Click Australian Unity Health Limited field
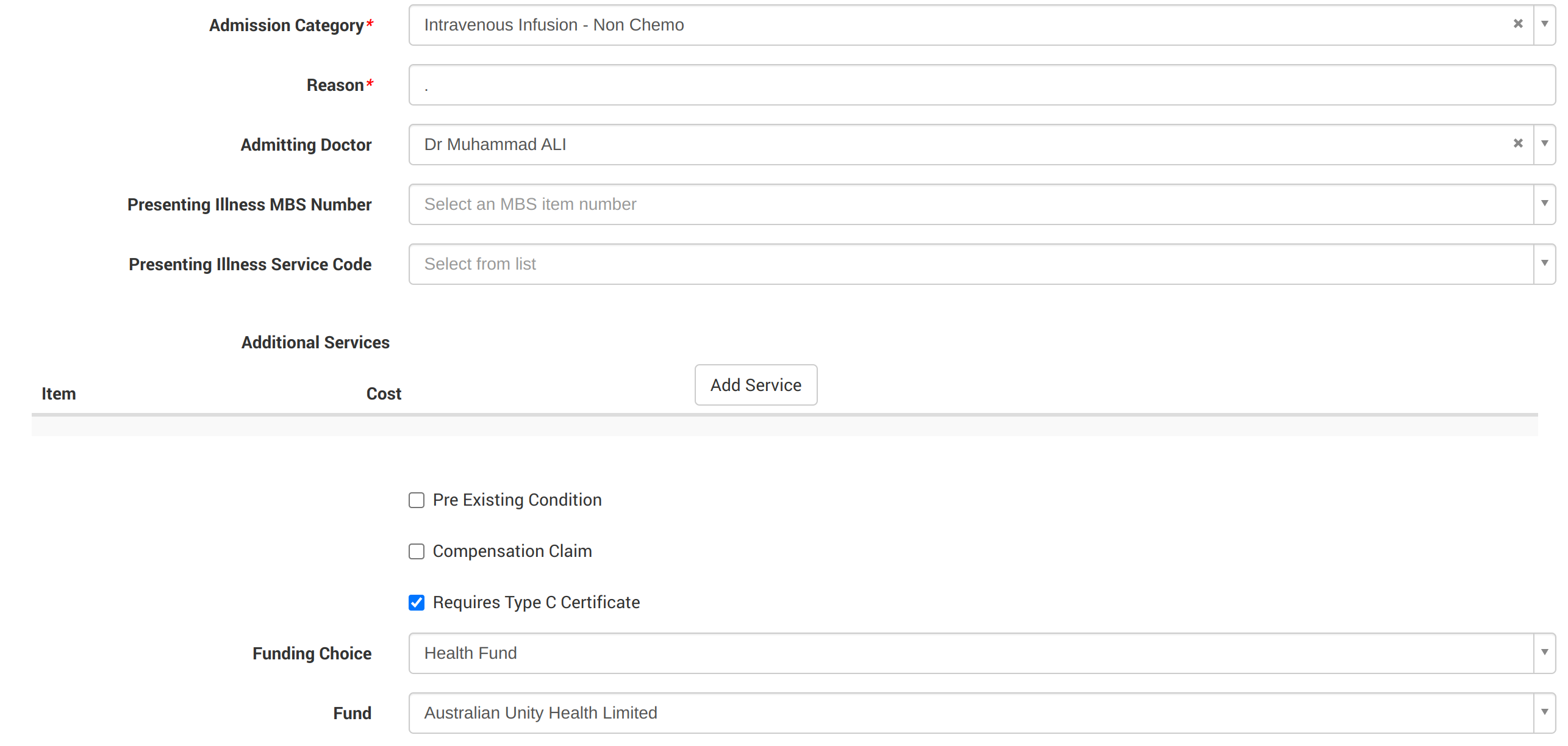1568x746 pixels. [x=970, y=713]
